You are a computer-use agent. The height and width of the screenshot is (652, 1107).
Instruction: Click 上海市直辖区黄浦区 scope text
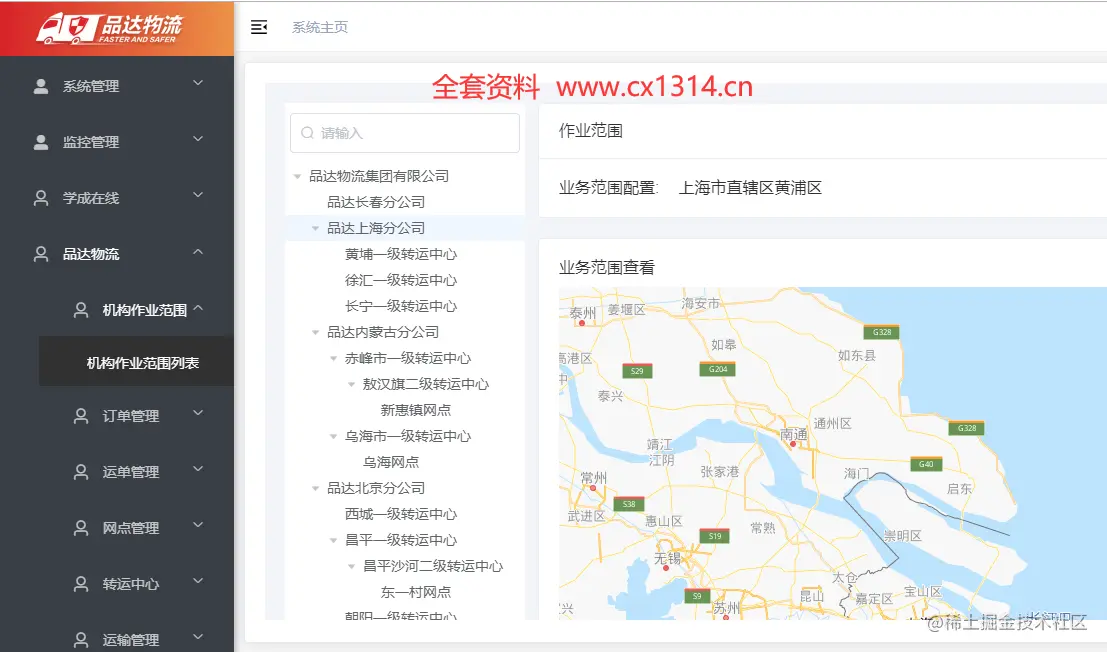point(750,188)
